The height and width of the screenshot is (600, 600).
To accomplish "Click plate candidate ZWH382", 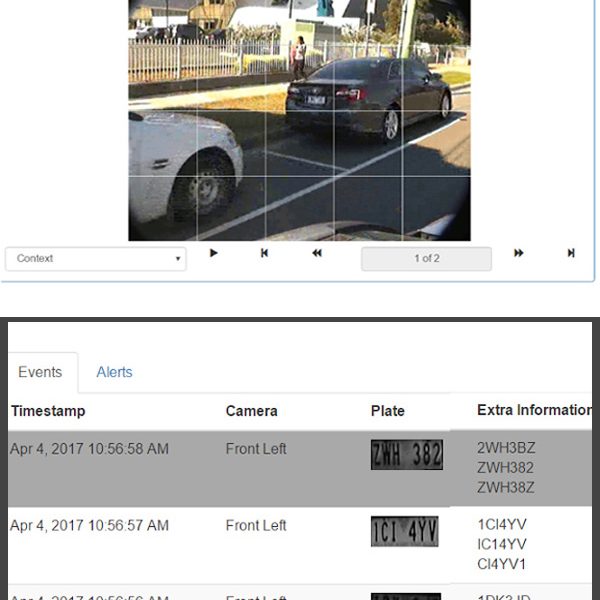I will tap(505, 468).
